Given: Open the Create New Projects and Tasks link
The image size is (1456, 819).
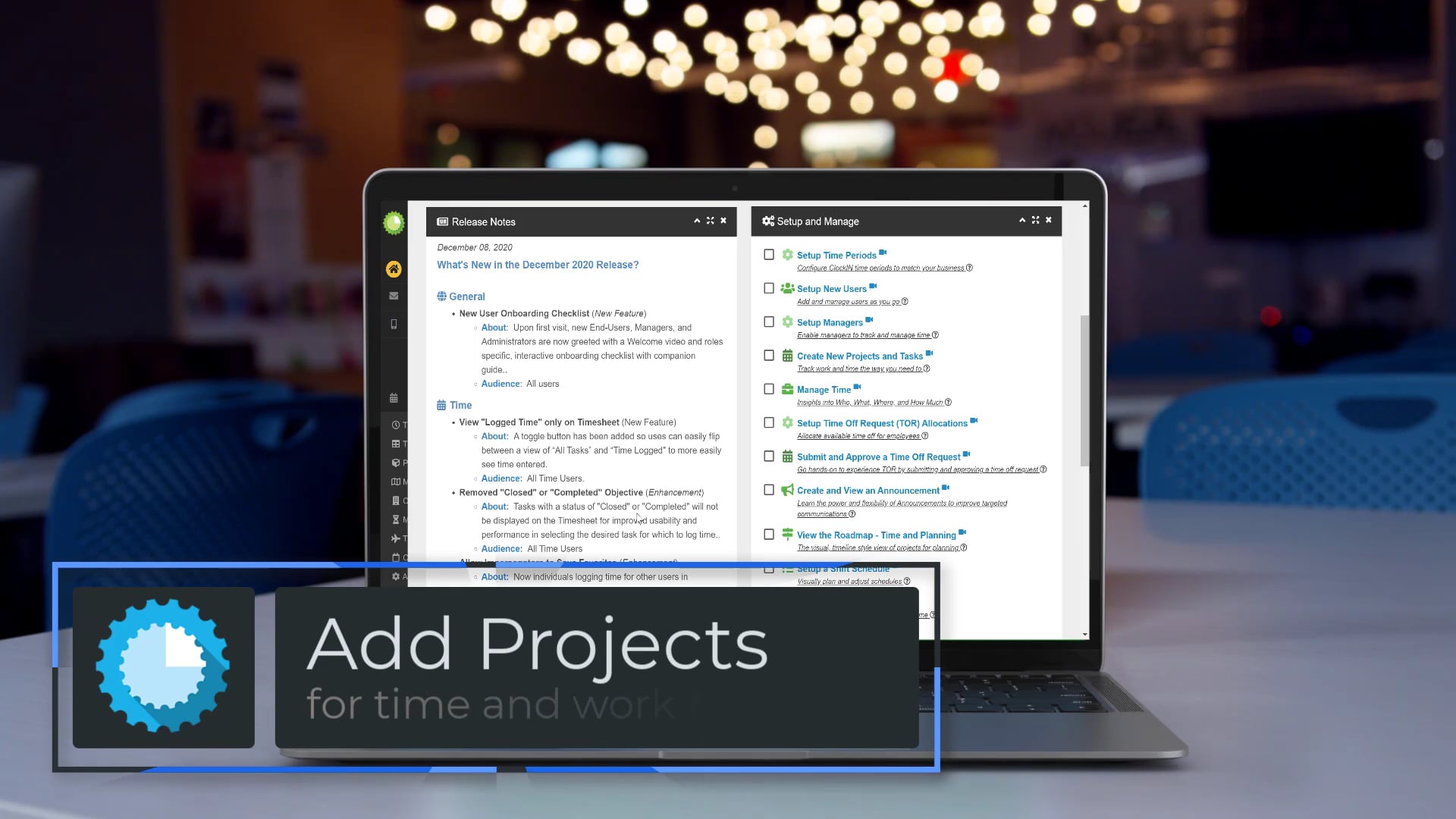Looking at the screenshot, I should click(x=860, y=356).
